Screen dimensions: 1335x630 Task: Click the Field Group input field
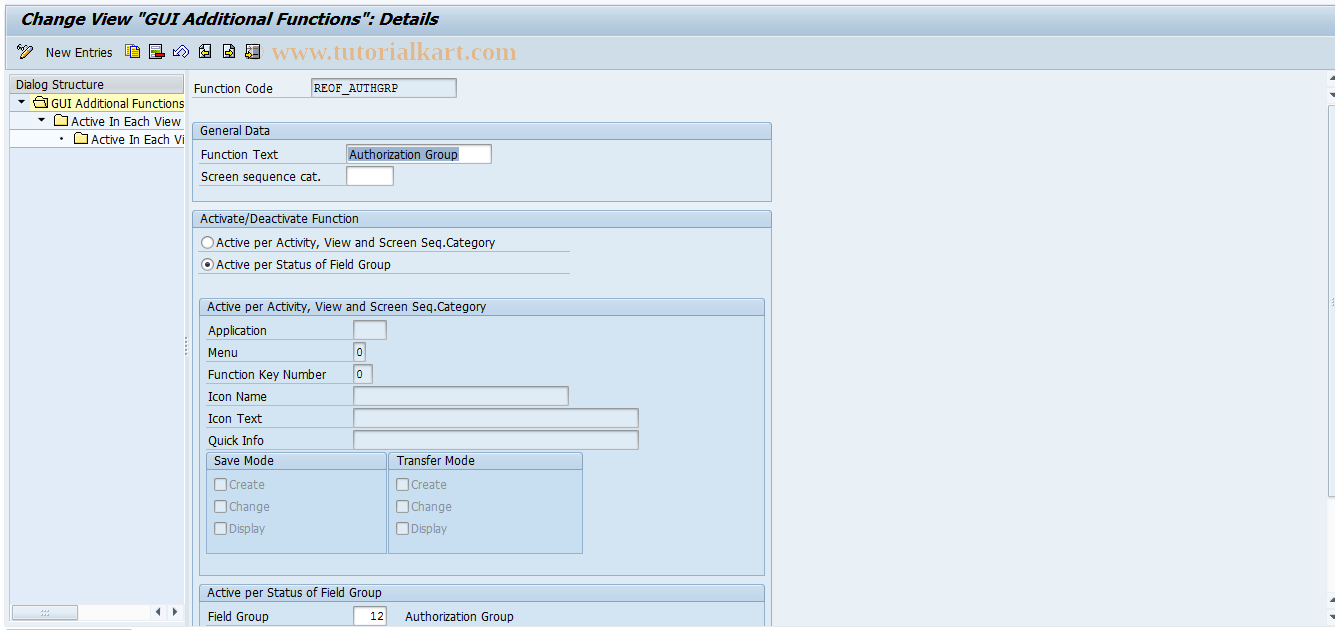click(370, 616)
